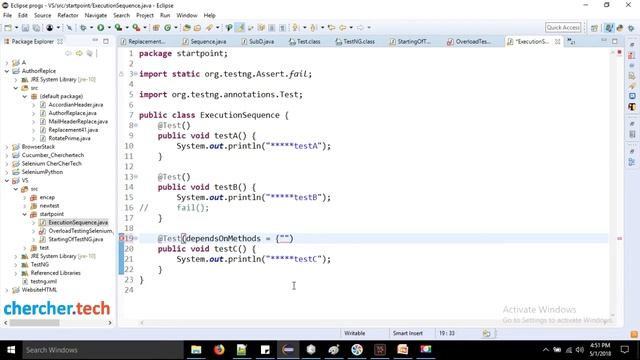Switch to the TestNG.class tab

click(355, 42)
